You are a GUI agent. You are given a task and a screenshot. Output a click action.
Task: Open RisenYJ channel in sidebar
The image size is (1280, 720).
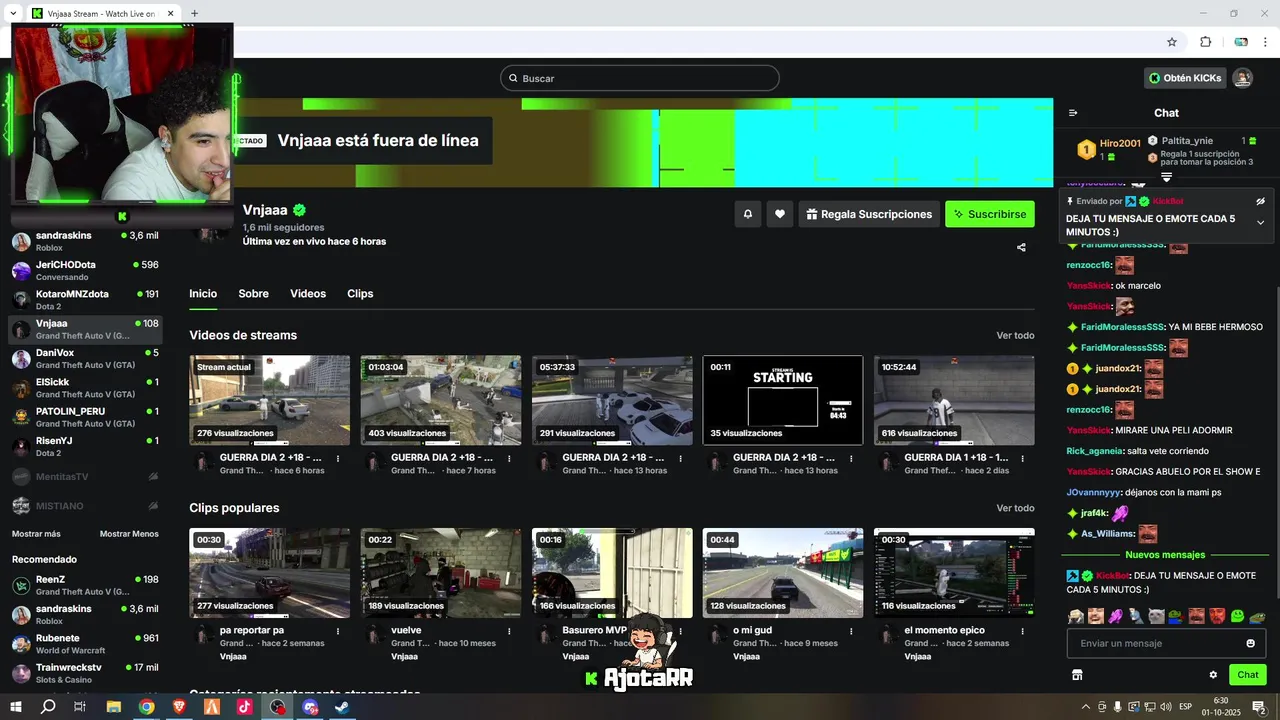point(85,446)
